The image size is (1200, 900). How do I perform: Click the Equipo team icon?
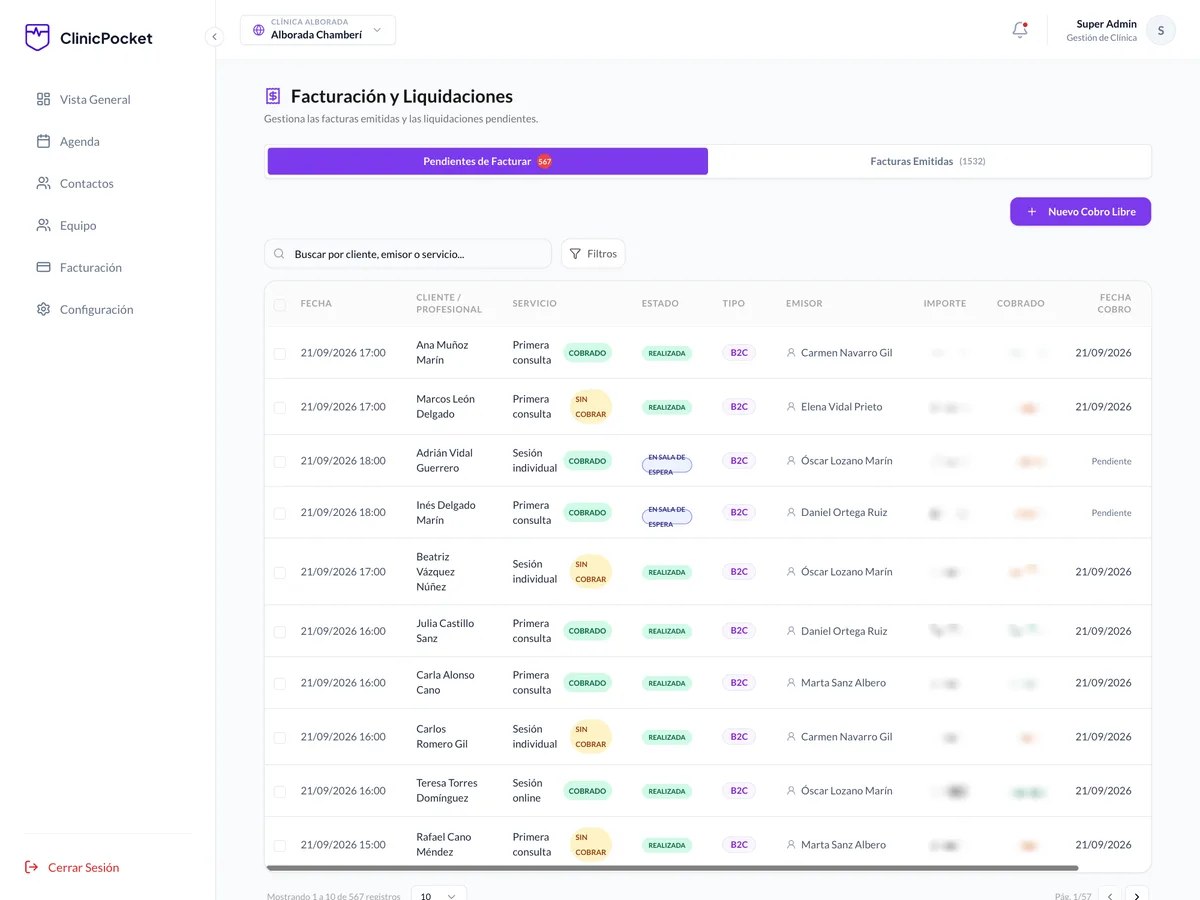click(43, 225)
